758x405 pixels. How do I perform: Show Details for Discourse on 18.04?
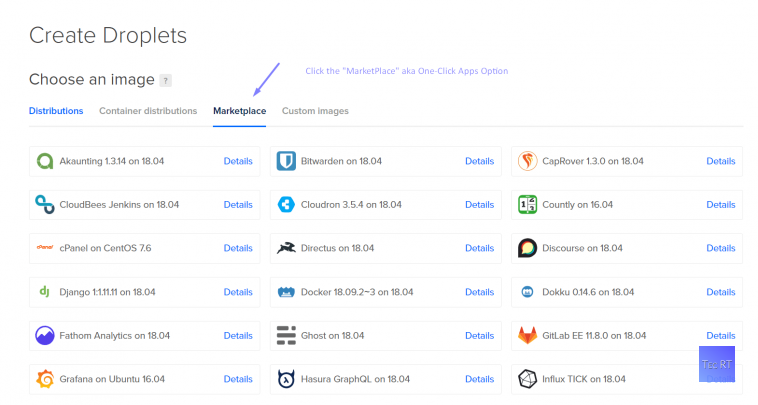coord(721,248)
